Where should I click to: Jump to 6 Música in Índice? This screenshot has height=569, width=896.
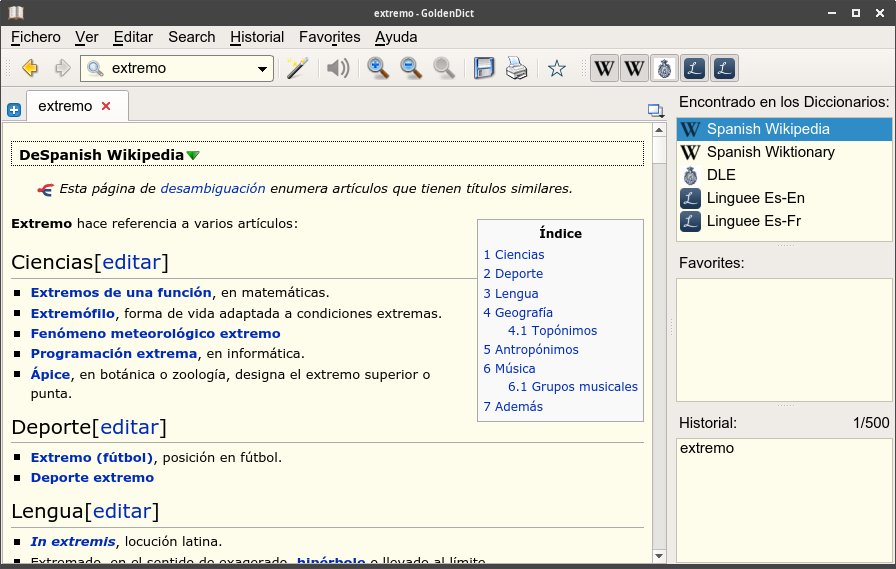point(509,368)
